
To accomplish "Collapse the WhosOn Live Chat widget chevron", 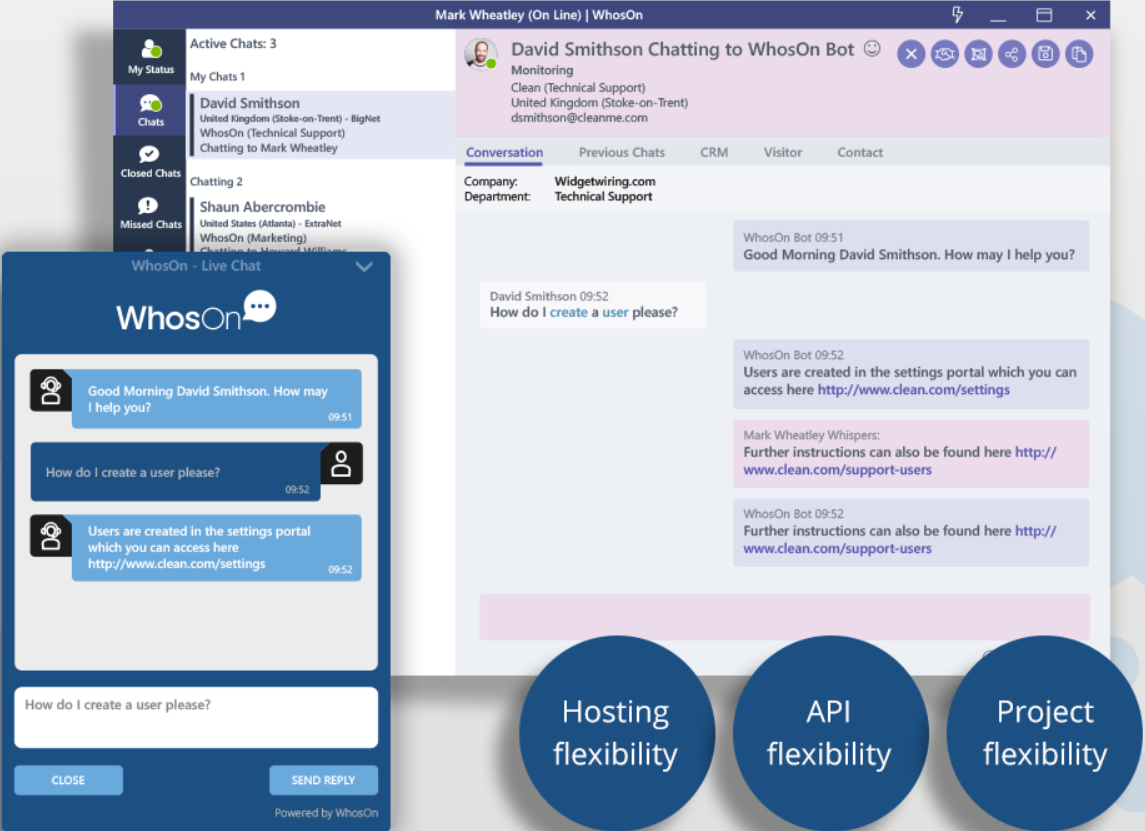I will (364, 266).
